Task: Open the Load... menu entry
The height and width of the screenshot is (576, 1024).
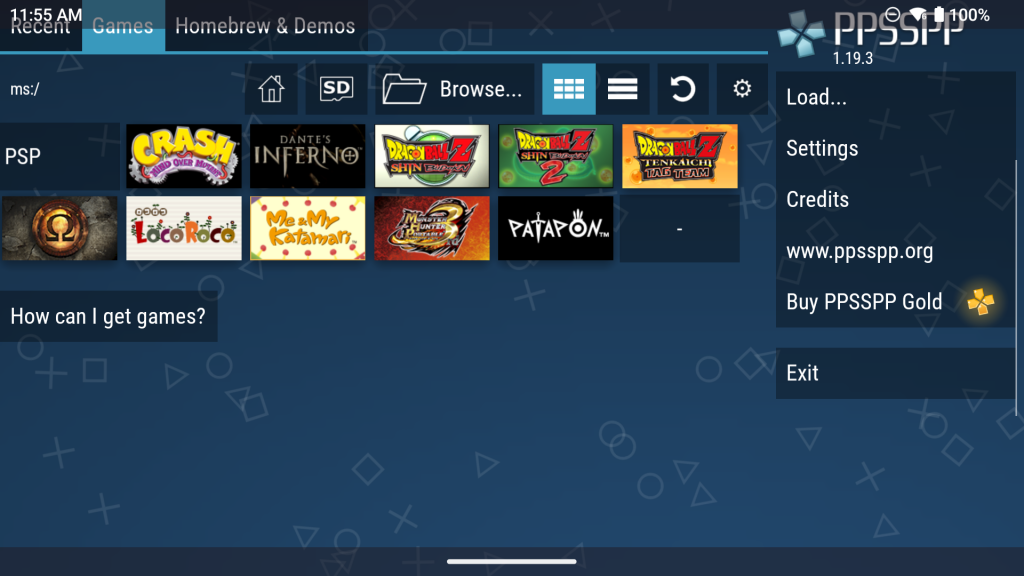Action: coord(895,97)
